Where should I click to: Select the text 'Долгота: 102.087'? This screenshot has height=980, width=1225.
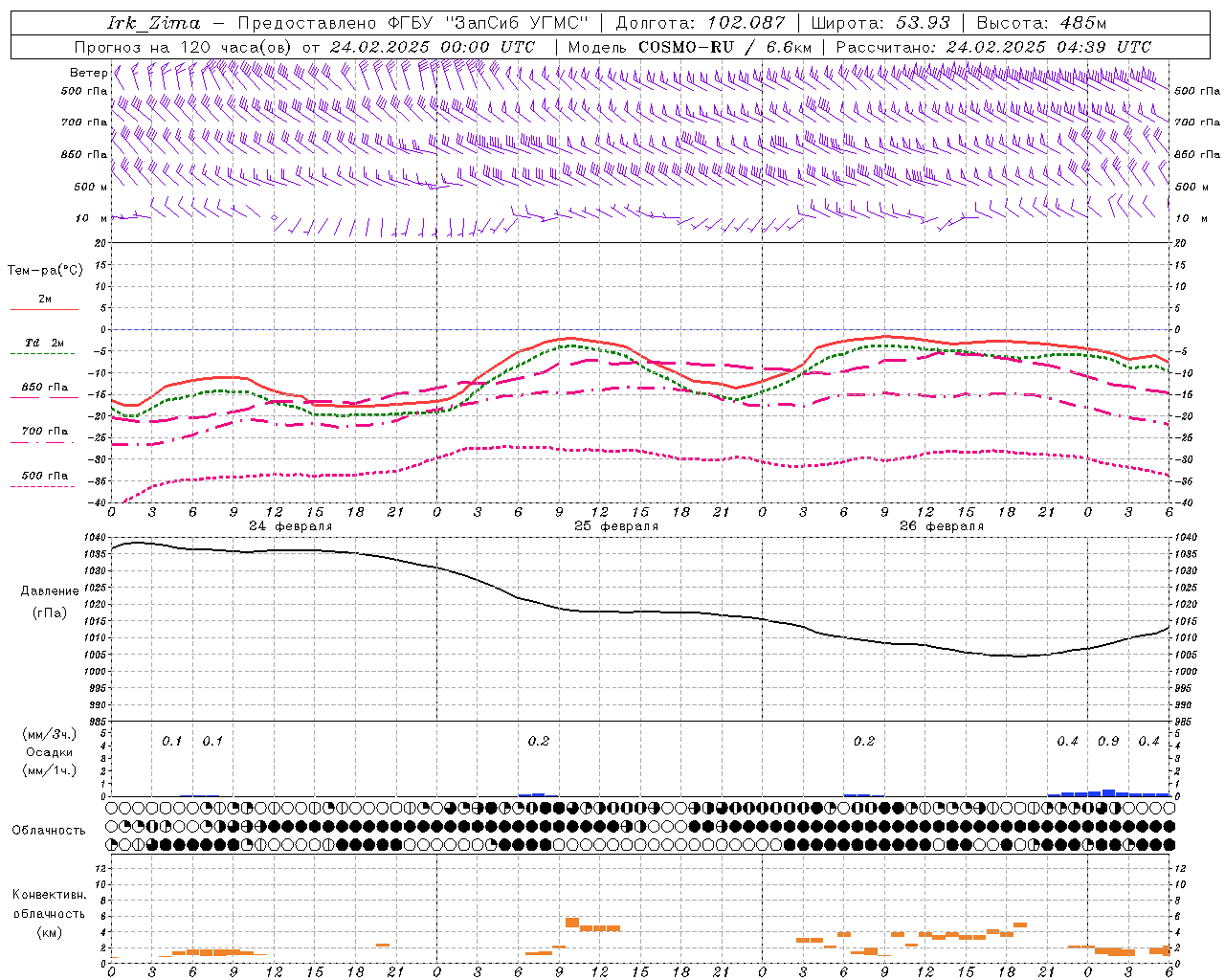[700, 23]
